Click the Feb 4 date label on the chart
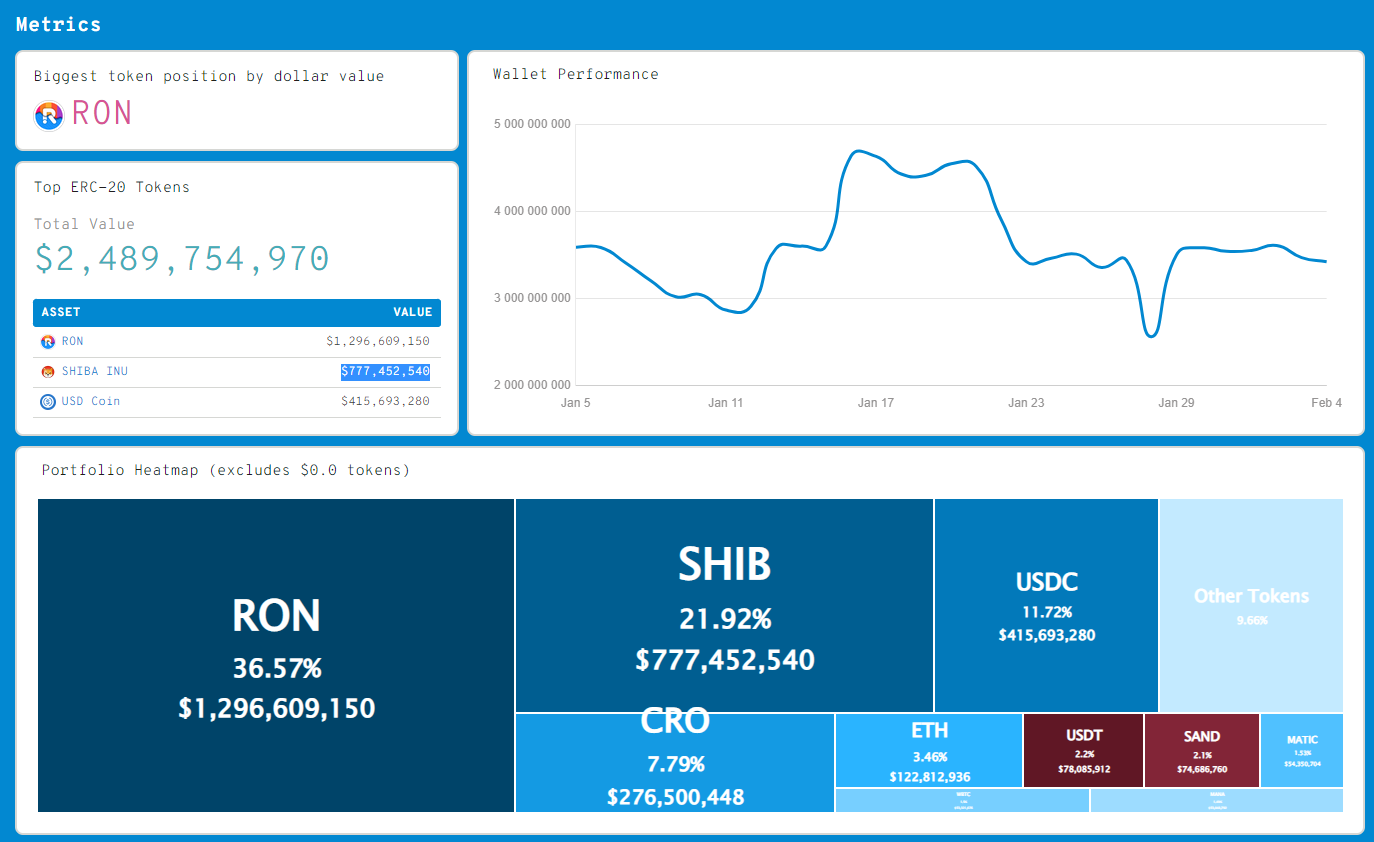The image size is (1374, 842). tap(1326, 403)
